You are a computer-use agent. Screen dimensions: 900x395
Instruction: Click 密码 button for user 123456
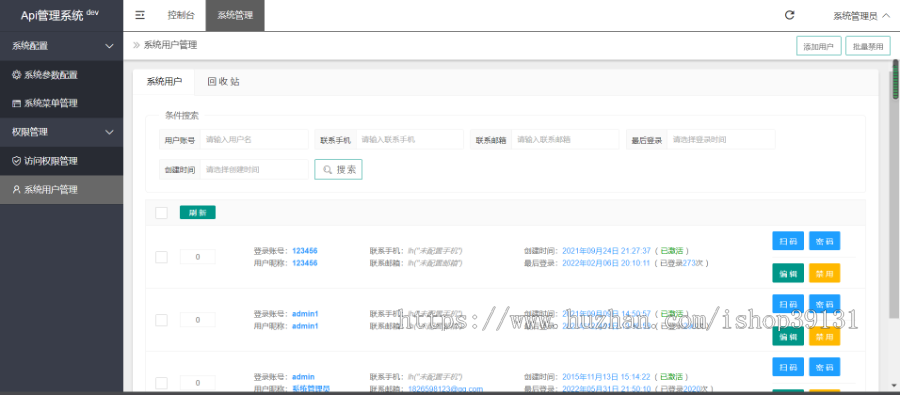825,241
